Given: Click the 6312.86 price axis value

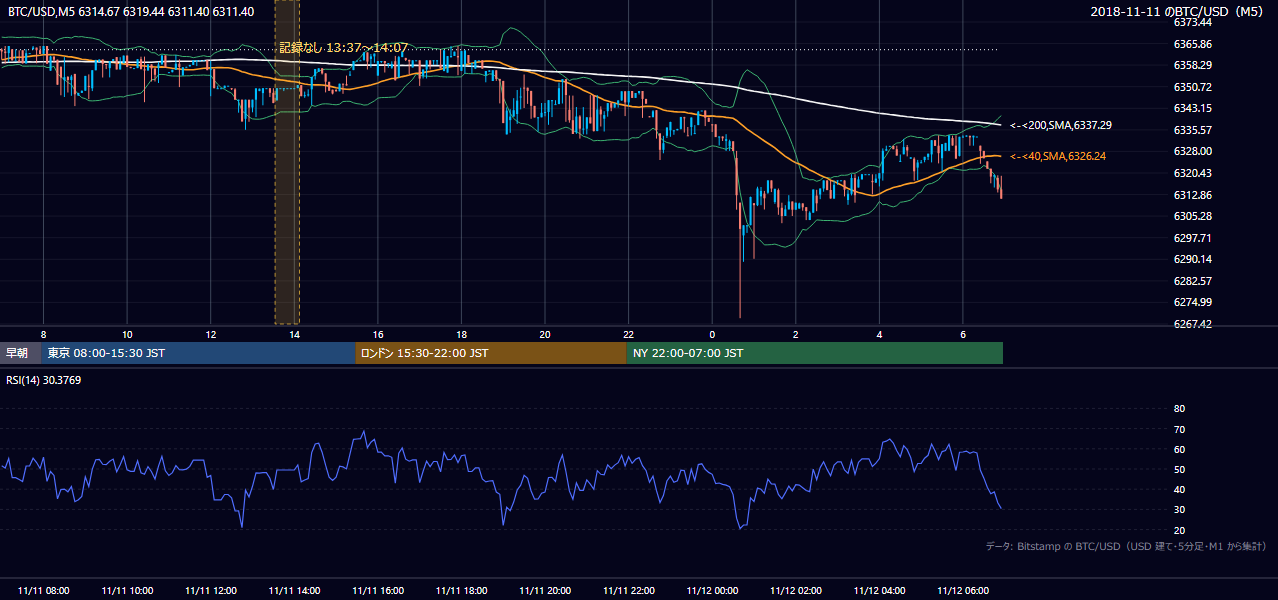Looking at the screenshot, I should [1193, 195].
